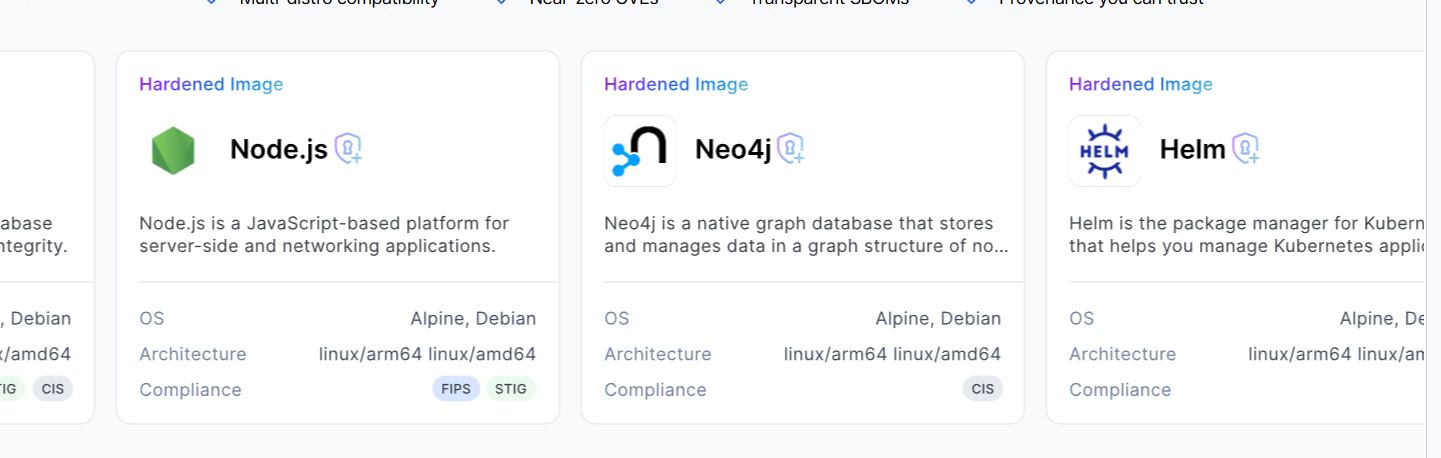Click the CIS tag on leftmost card
The width and height of the screenshot is (1441, 458).
pos(53,389)
